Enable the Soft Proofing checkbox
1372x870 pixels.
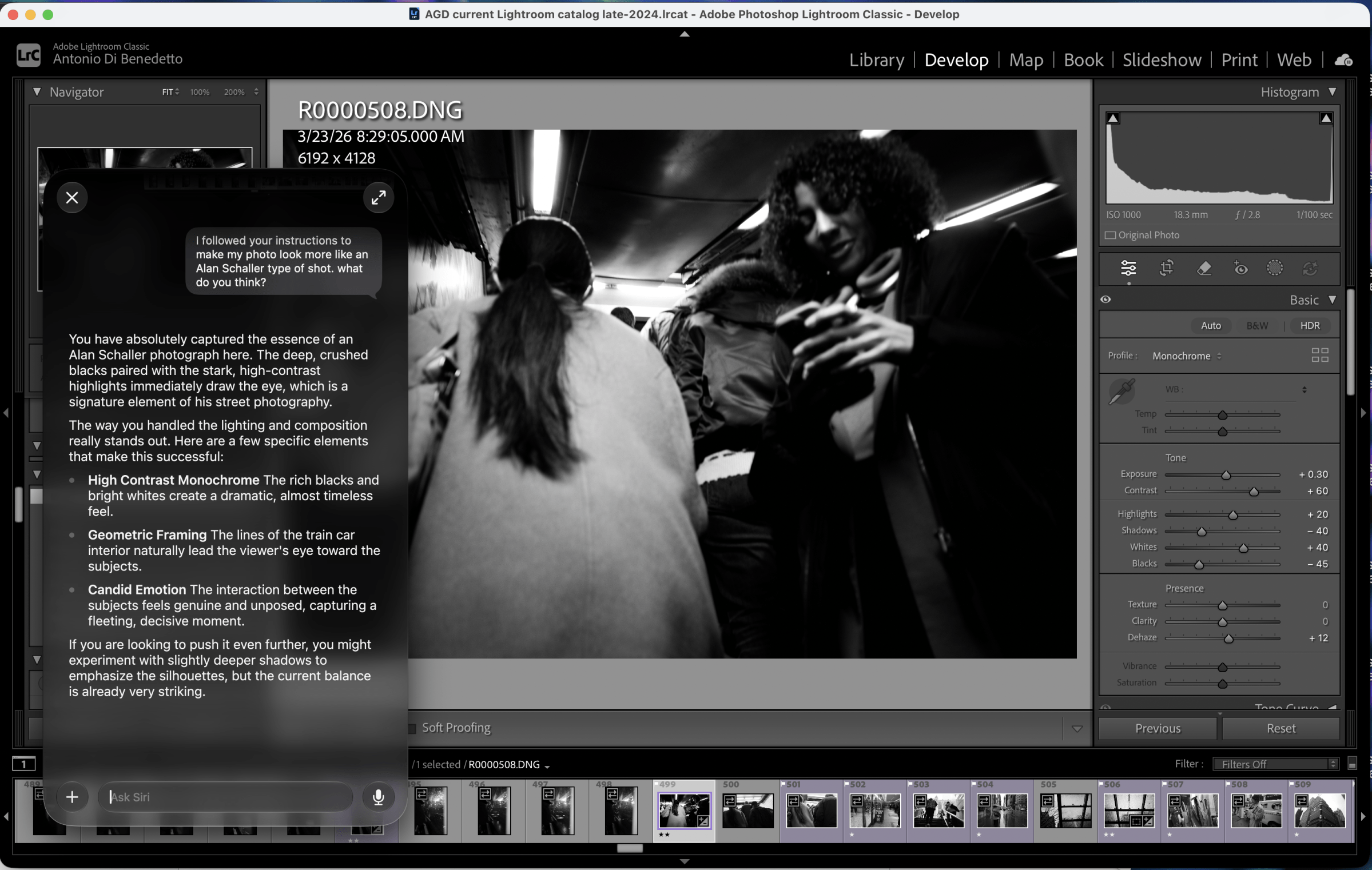(x=412, y=728)
